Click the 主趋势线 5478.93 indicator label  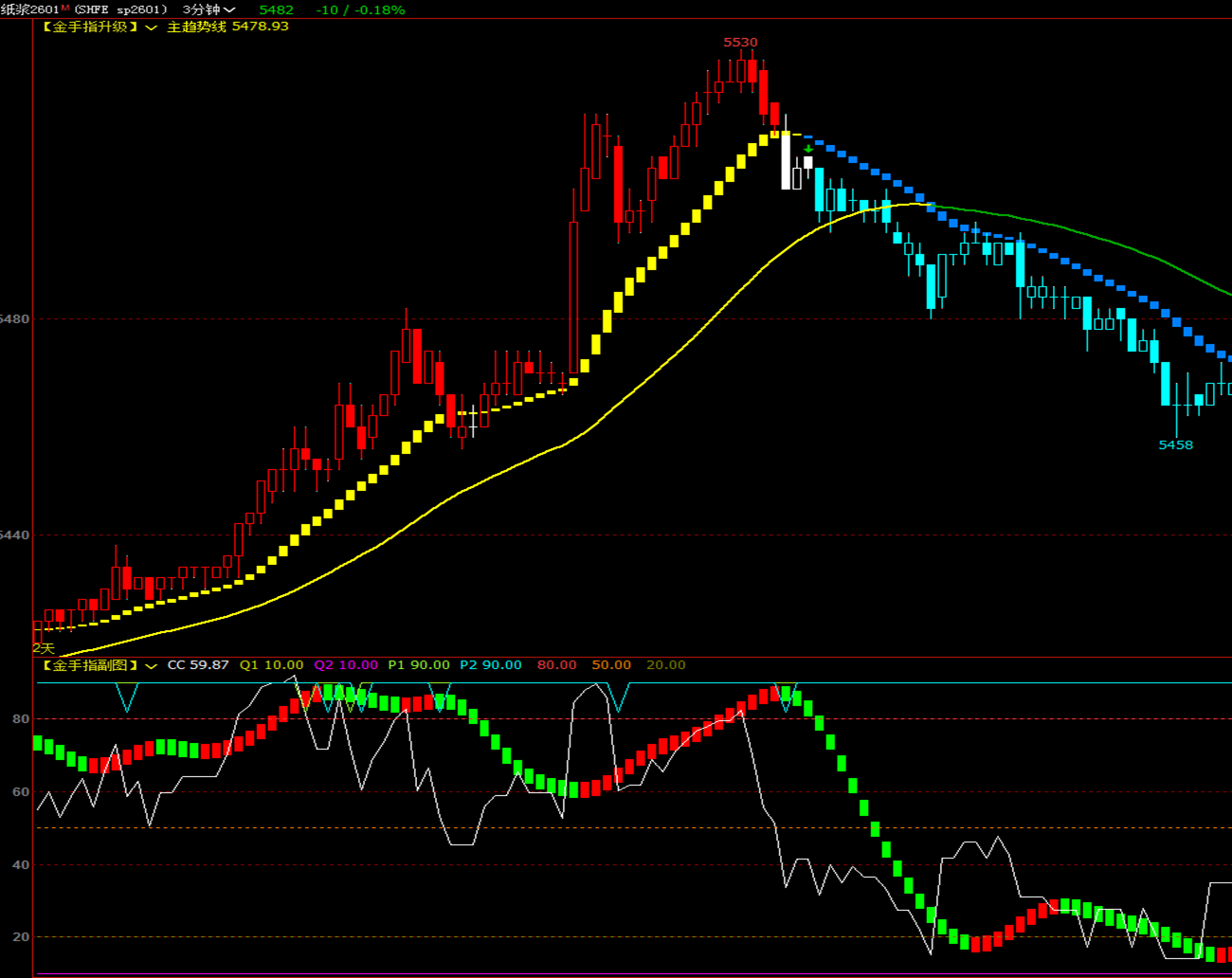[x=227, y=27]
